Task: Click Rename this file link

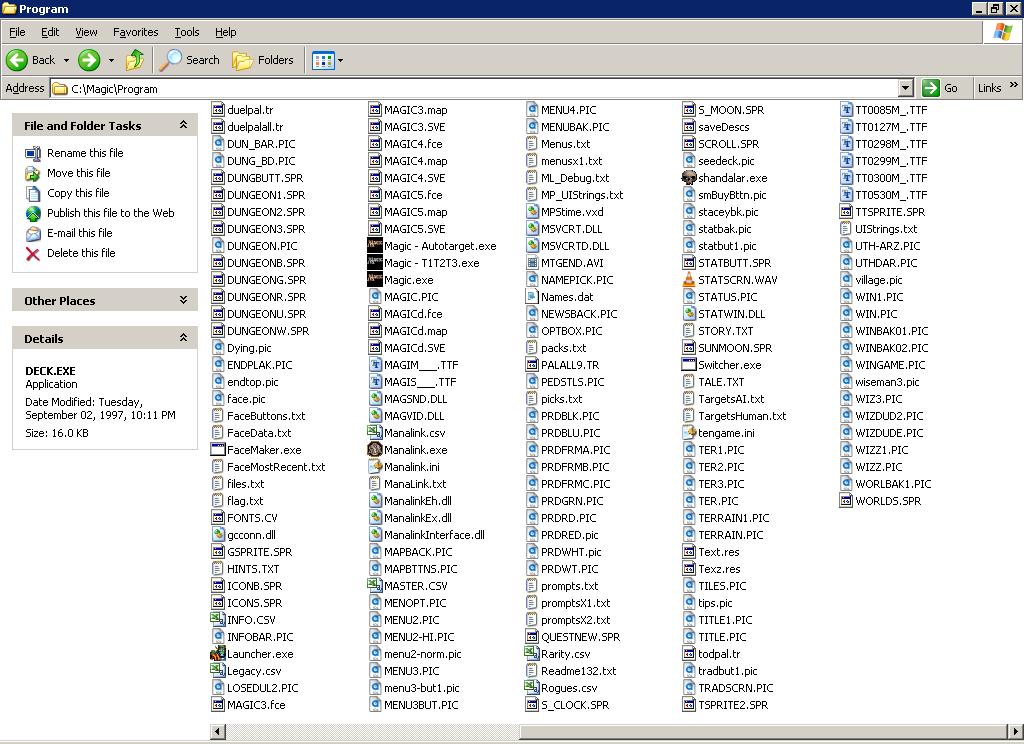Action: (85, 153)
